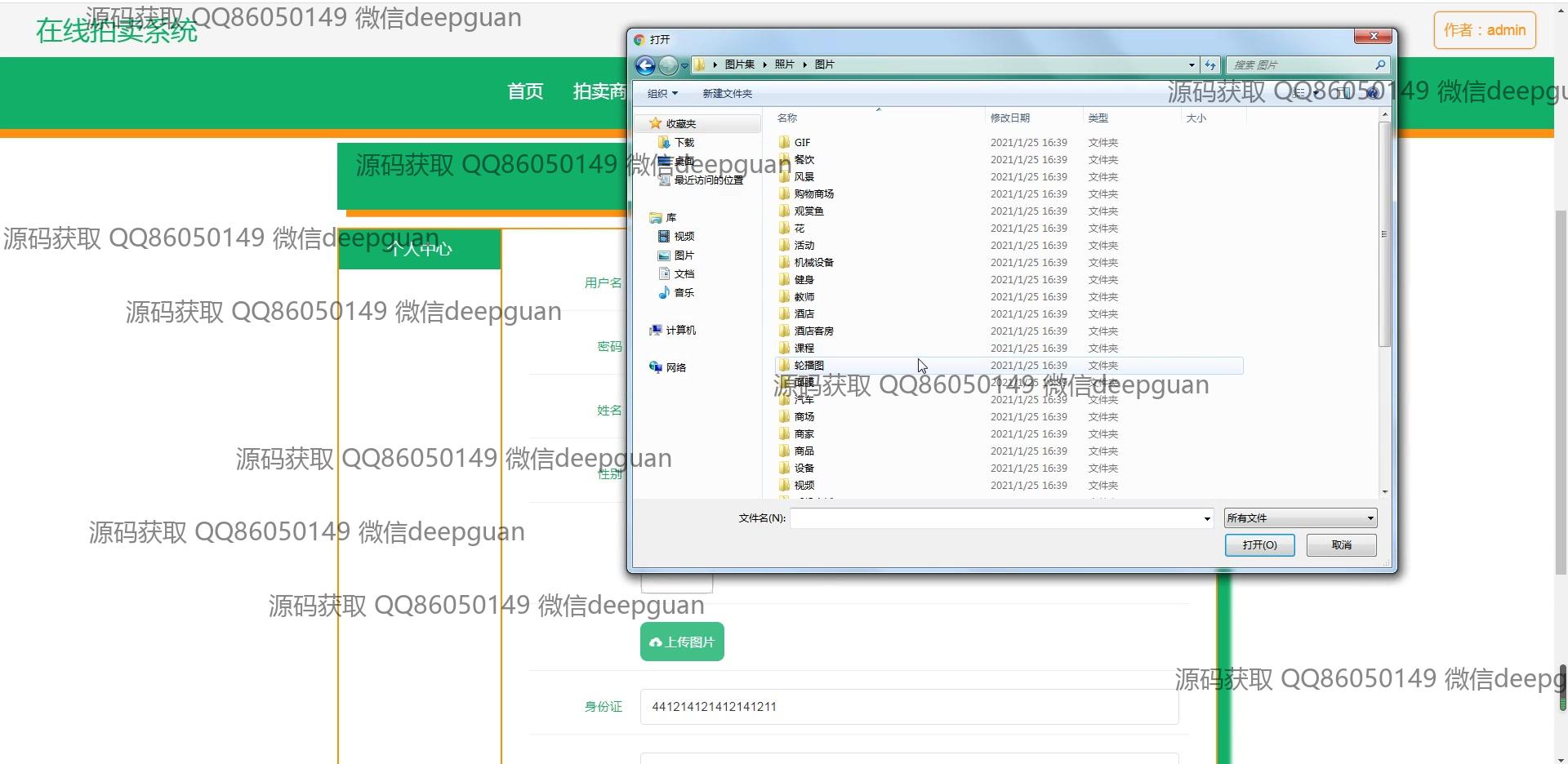Expand the 所有文件 file type dropdown
Viewport: 1568px width, 764px height.
click(x=1300, y=518)
